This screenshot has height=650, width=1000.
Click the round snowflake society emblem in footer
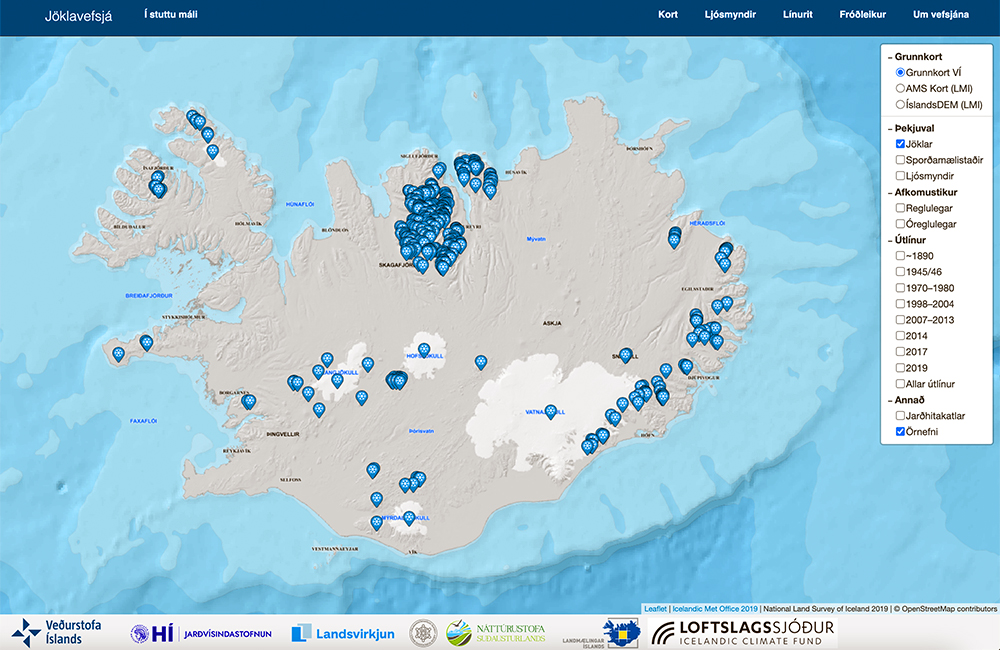pos(423,633)
